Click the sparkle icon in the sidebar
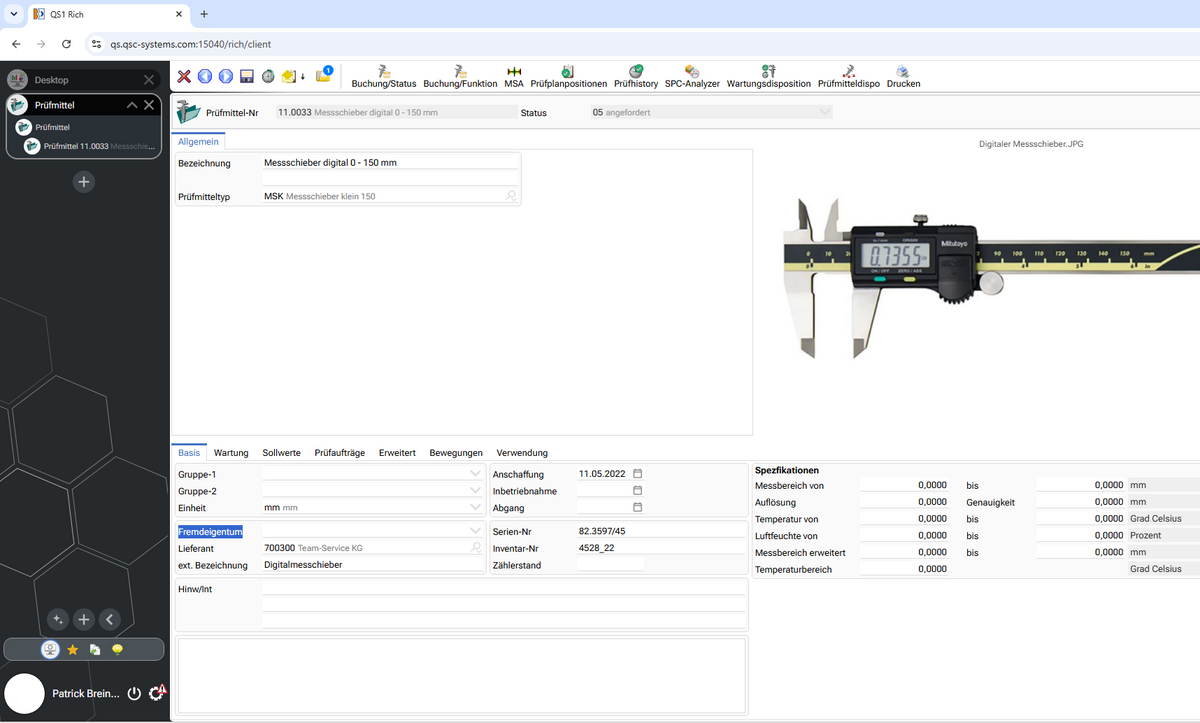The width and height of the screenshot is (1200, 723). pyautogui.click(x=58, y=619)
